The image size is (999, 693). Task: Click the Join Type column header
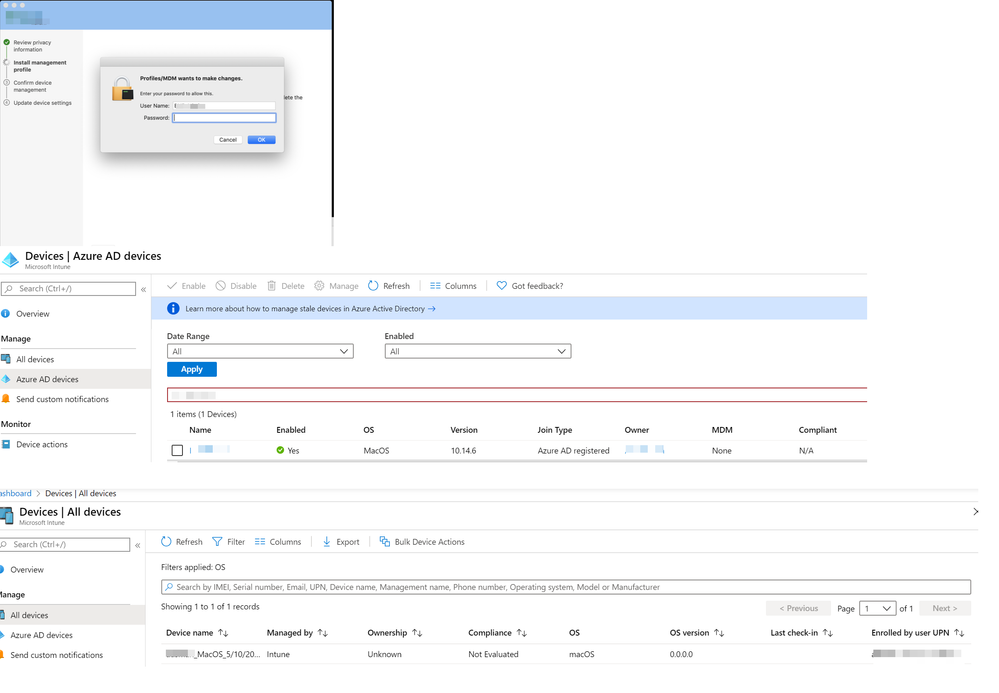coord(554,430)
